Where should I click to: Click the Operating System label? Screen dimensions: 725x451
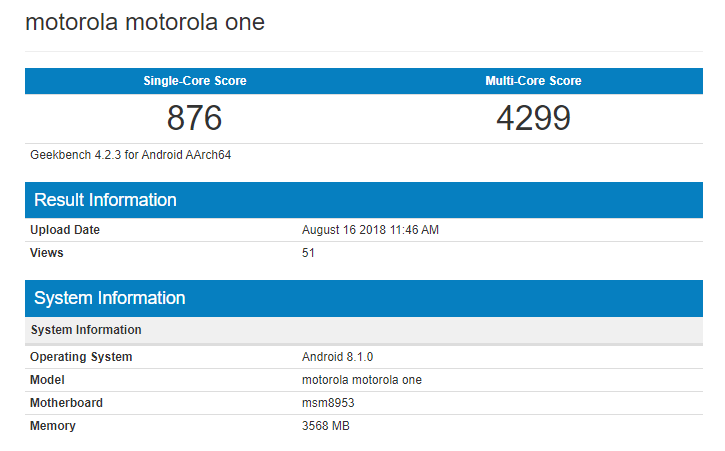click(81, 357)
